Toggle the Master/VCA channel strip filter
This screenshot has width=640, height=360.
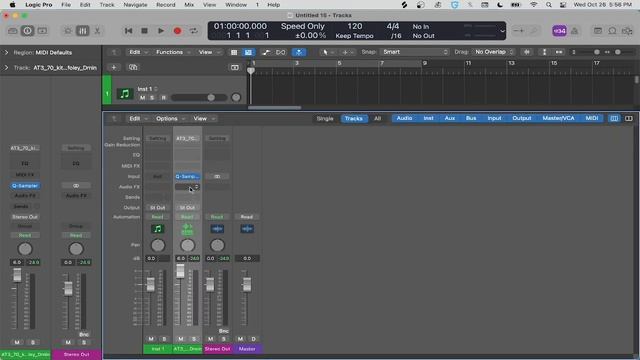[x=558, y=118]
